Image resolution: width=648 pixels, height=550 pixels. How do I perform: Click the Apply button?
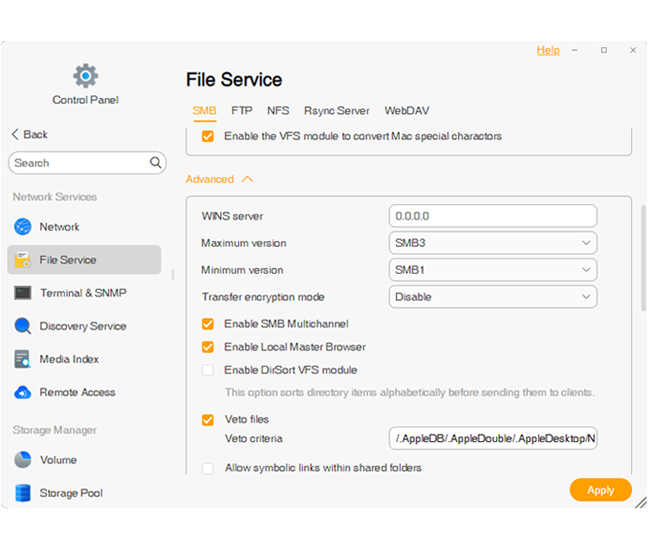click(x=600, y=490)
